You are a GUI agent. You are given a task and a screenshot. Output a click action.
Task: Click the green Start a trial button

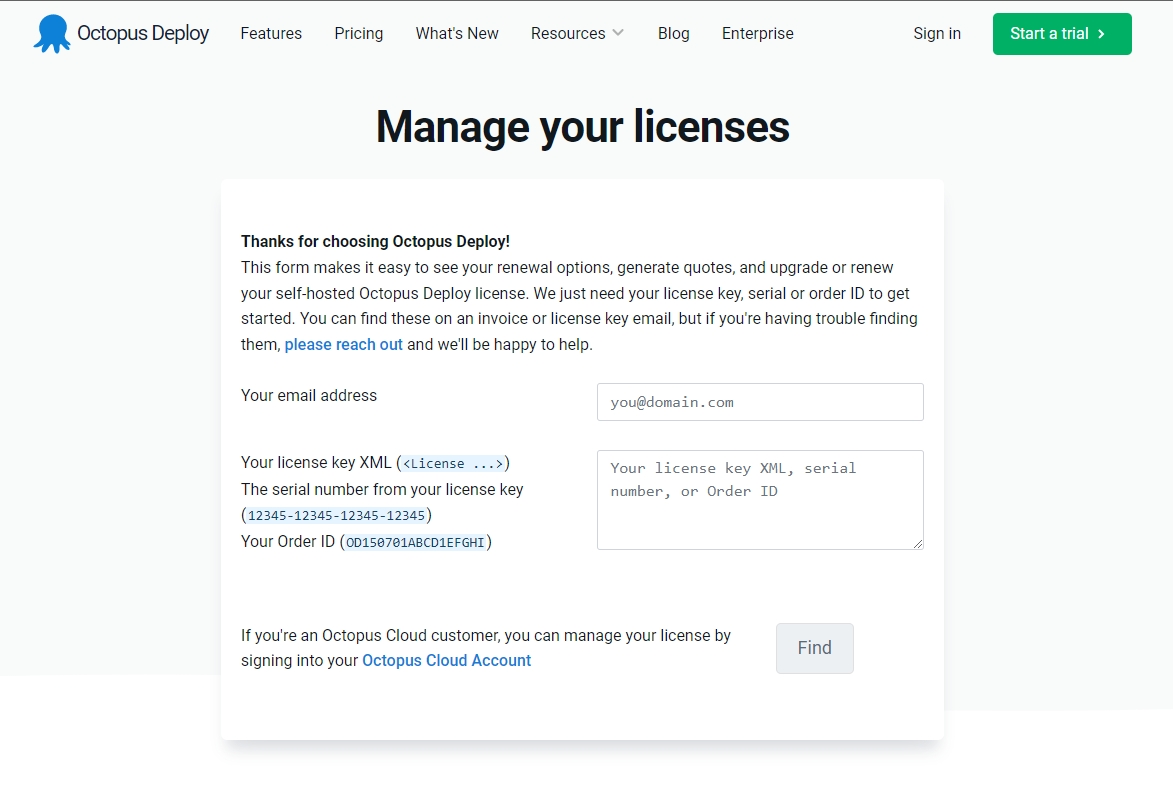tap(1062, 34)
